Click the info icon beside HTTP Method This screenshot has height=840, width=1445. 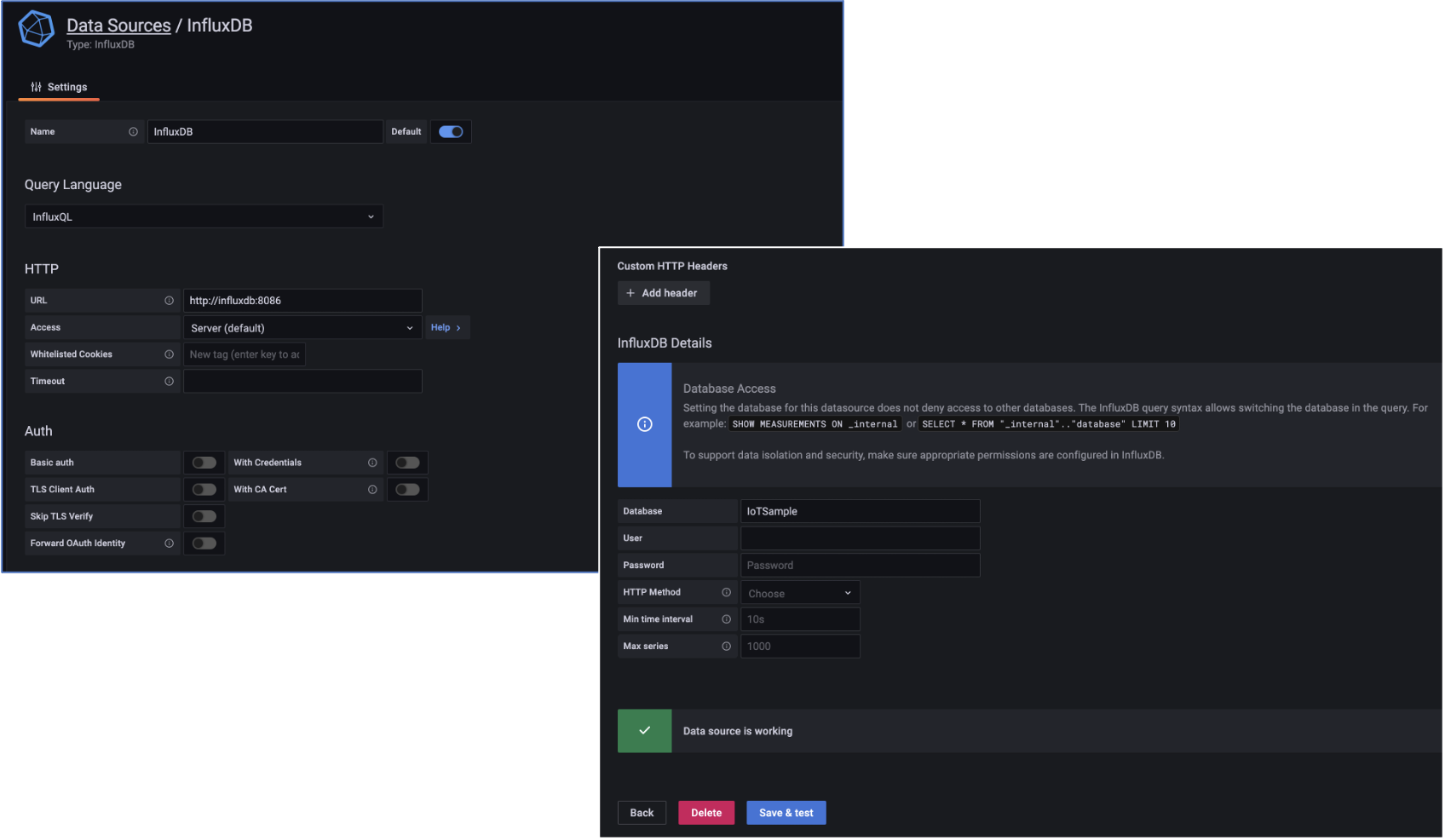(726, 592)
